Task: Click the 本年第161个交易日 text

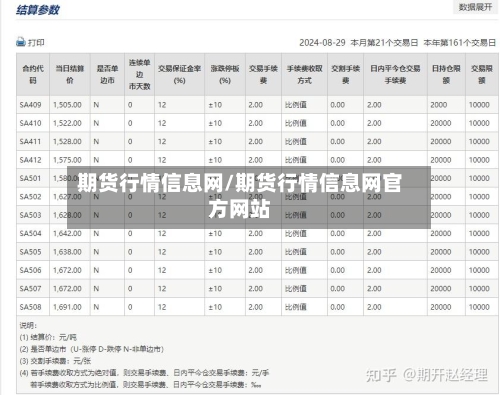Action: coord(460,43)
